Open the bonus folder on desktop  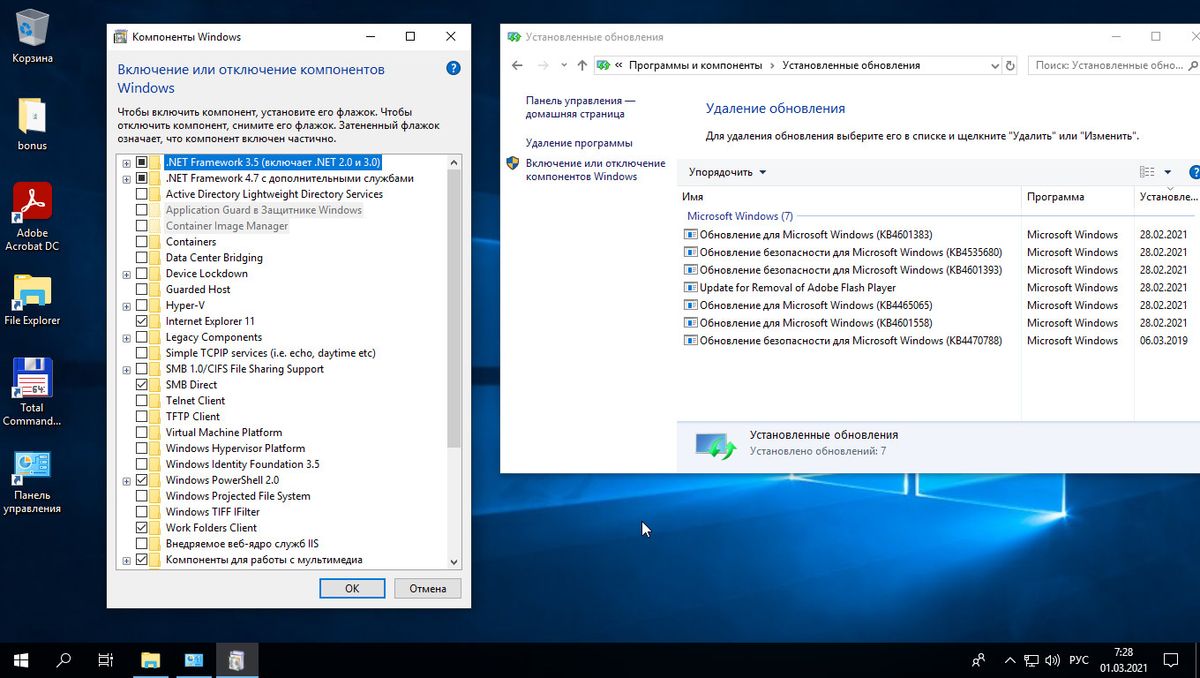pyautogui.click(x=32, y=124)
